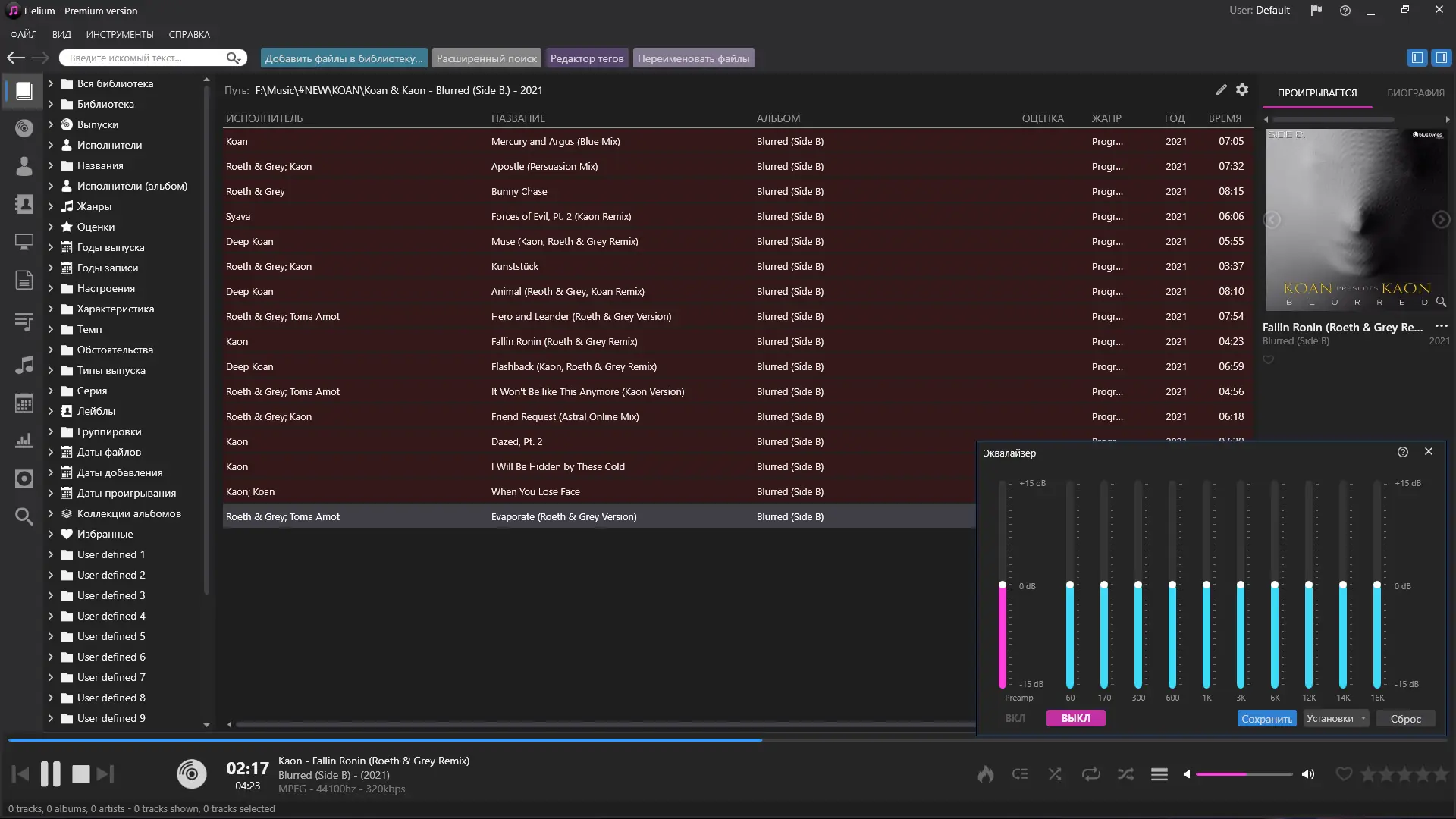
Task: Open the ИНСТРУМЕНТЫ menu
Action: 118,34
